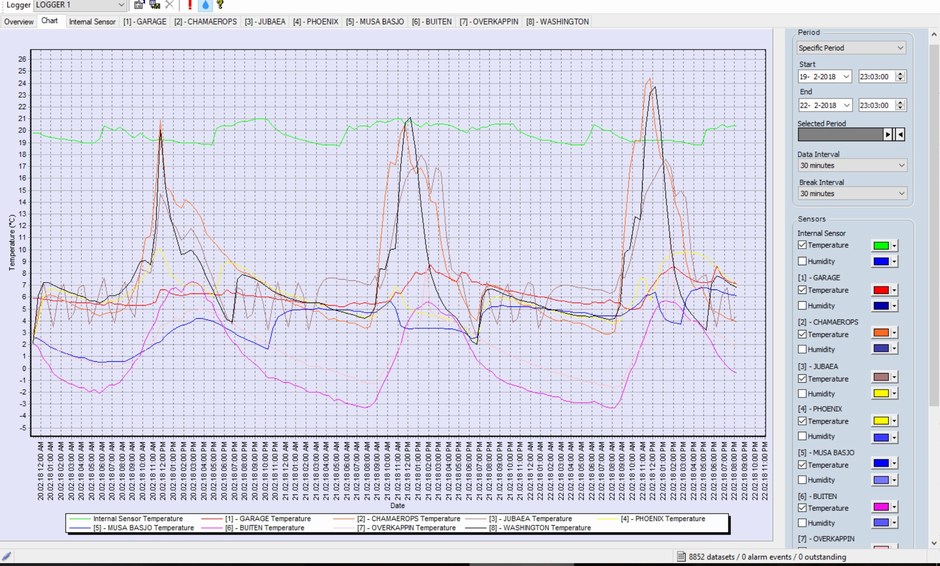Click the red exclamation alarm icon

[x=190, y=5]
